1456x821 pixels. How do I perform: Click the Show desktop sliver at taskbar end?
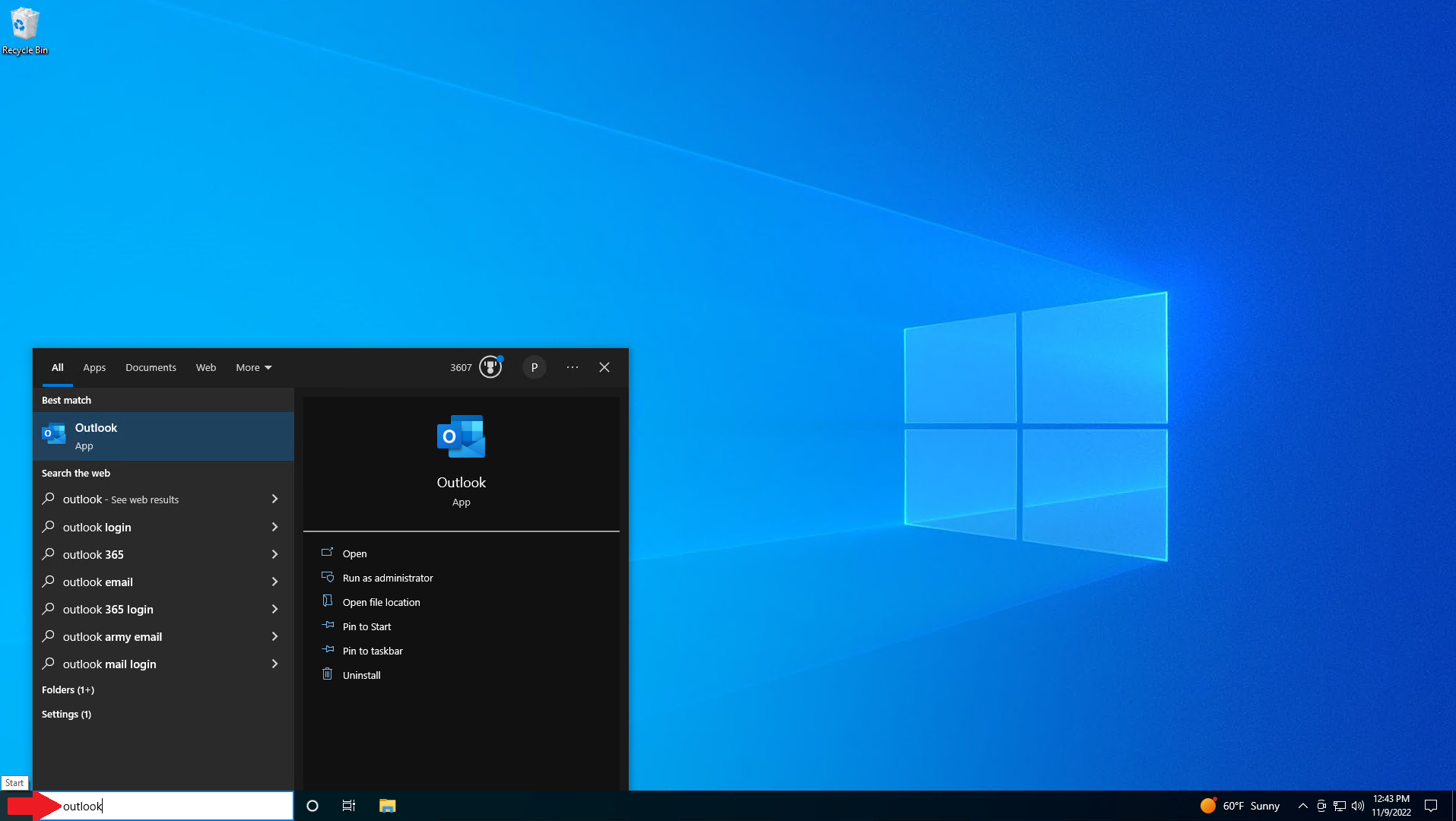coord(1453,806)
